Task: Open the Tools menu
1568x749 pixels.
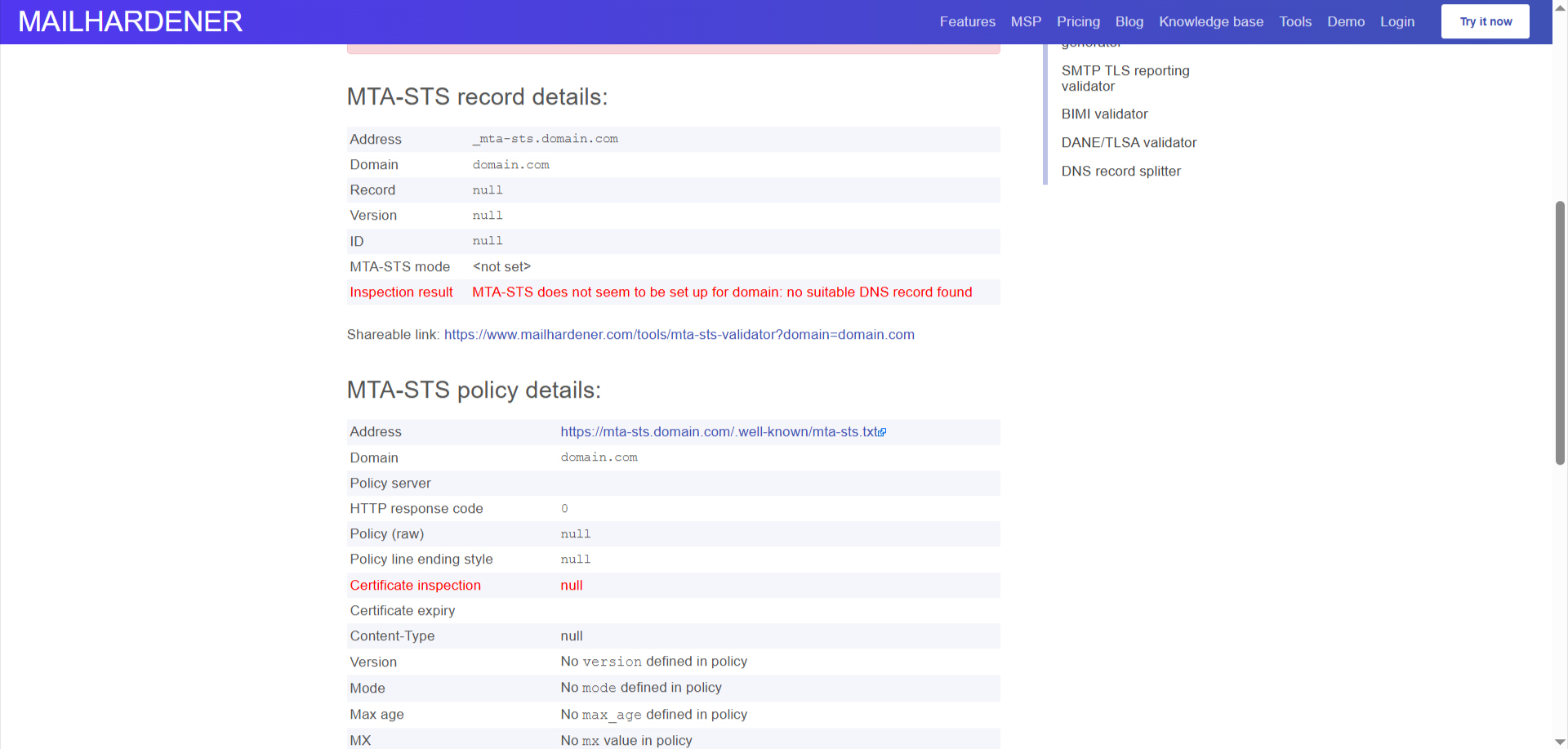Action: pyautogui.click(x=1295, y=22)
